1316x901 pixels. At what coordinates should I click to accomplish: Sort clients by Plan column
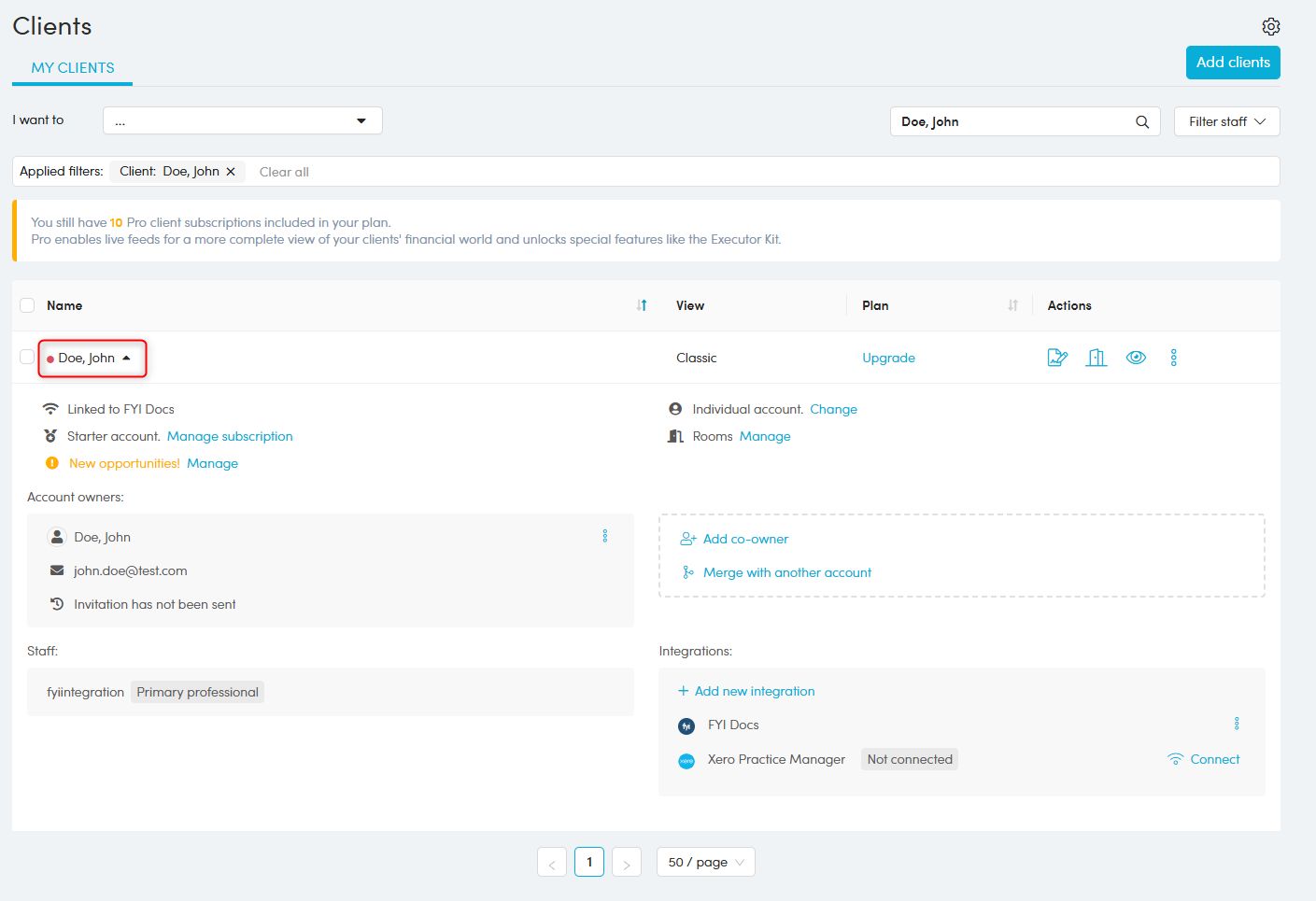(x=1012, y=305)
